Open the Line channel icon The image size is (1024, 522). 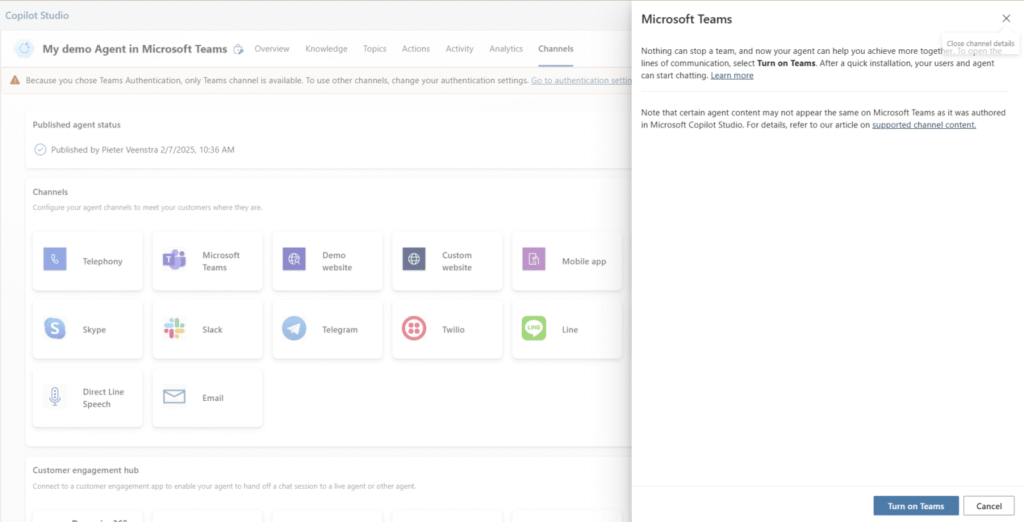tap(534, 328)
